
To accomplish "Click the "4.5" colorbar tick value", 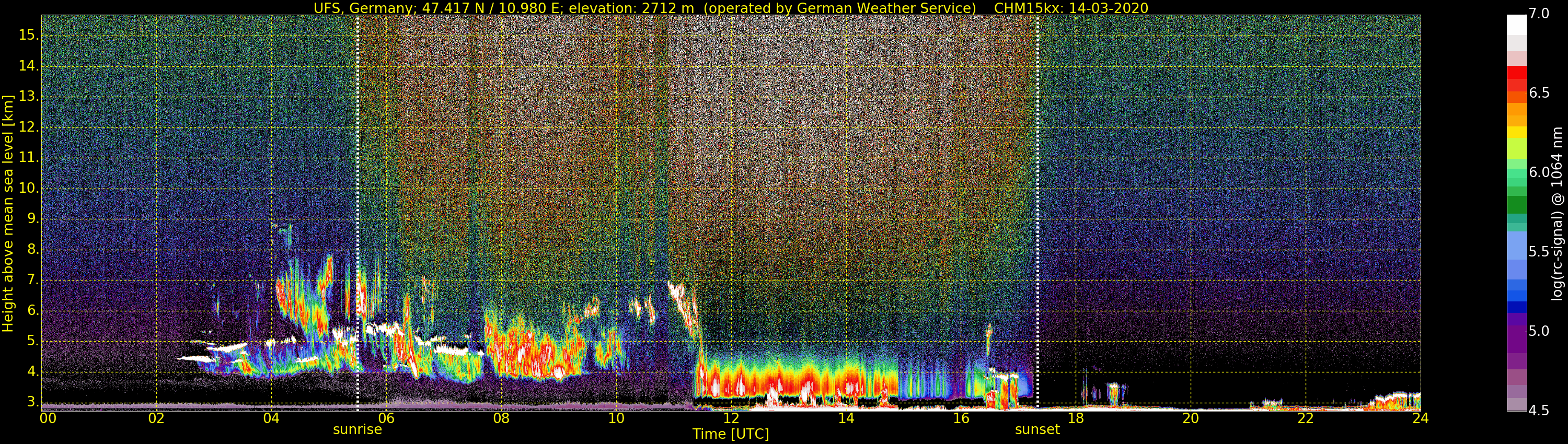I will (1539, 411).
